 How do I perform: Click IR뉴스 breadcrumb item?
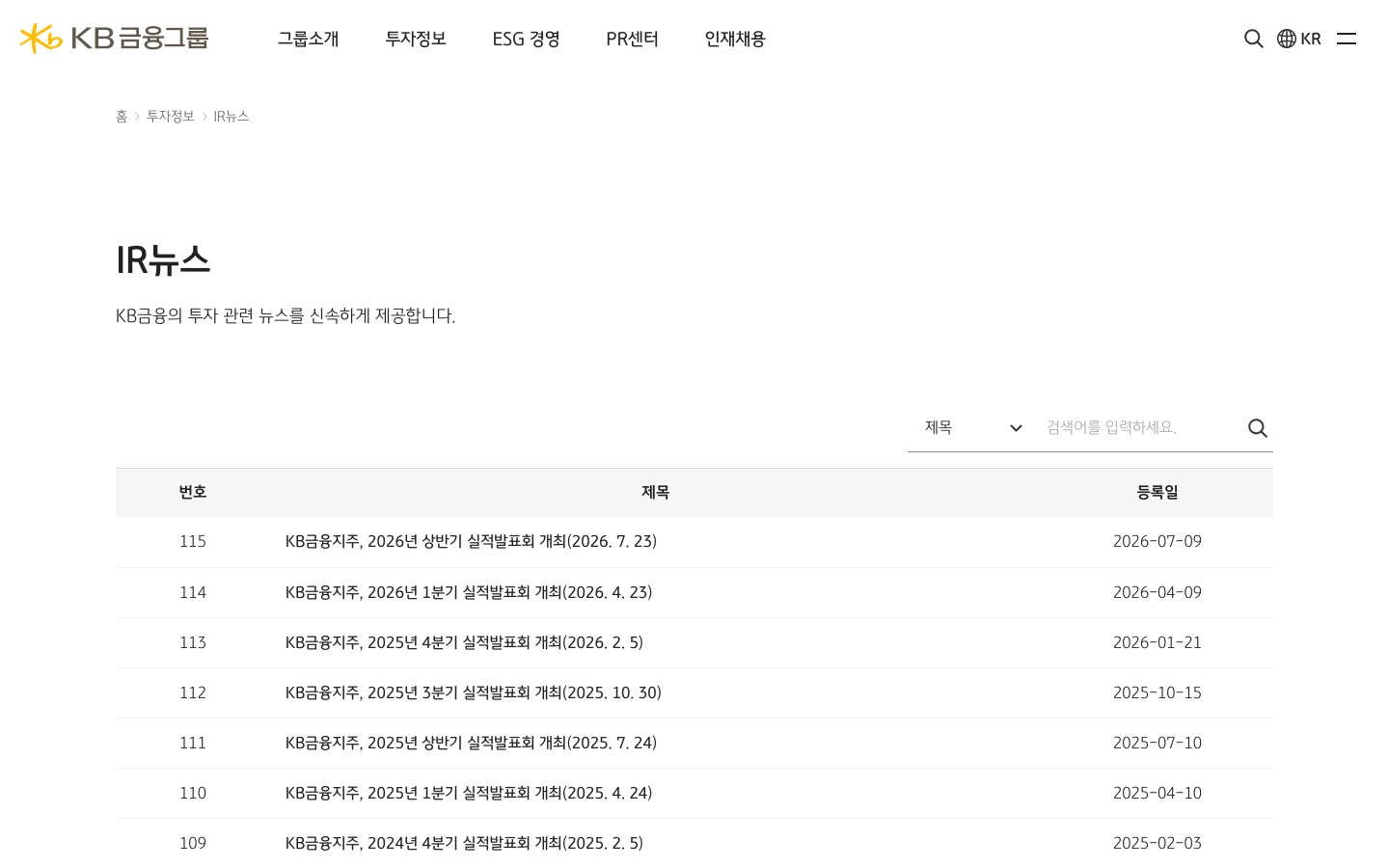[x=231, y=117]
